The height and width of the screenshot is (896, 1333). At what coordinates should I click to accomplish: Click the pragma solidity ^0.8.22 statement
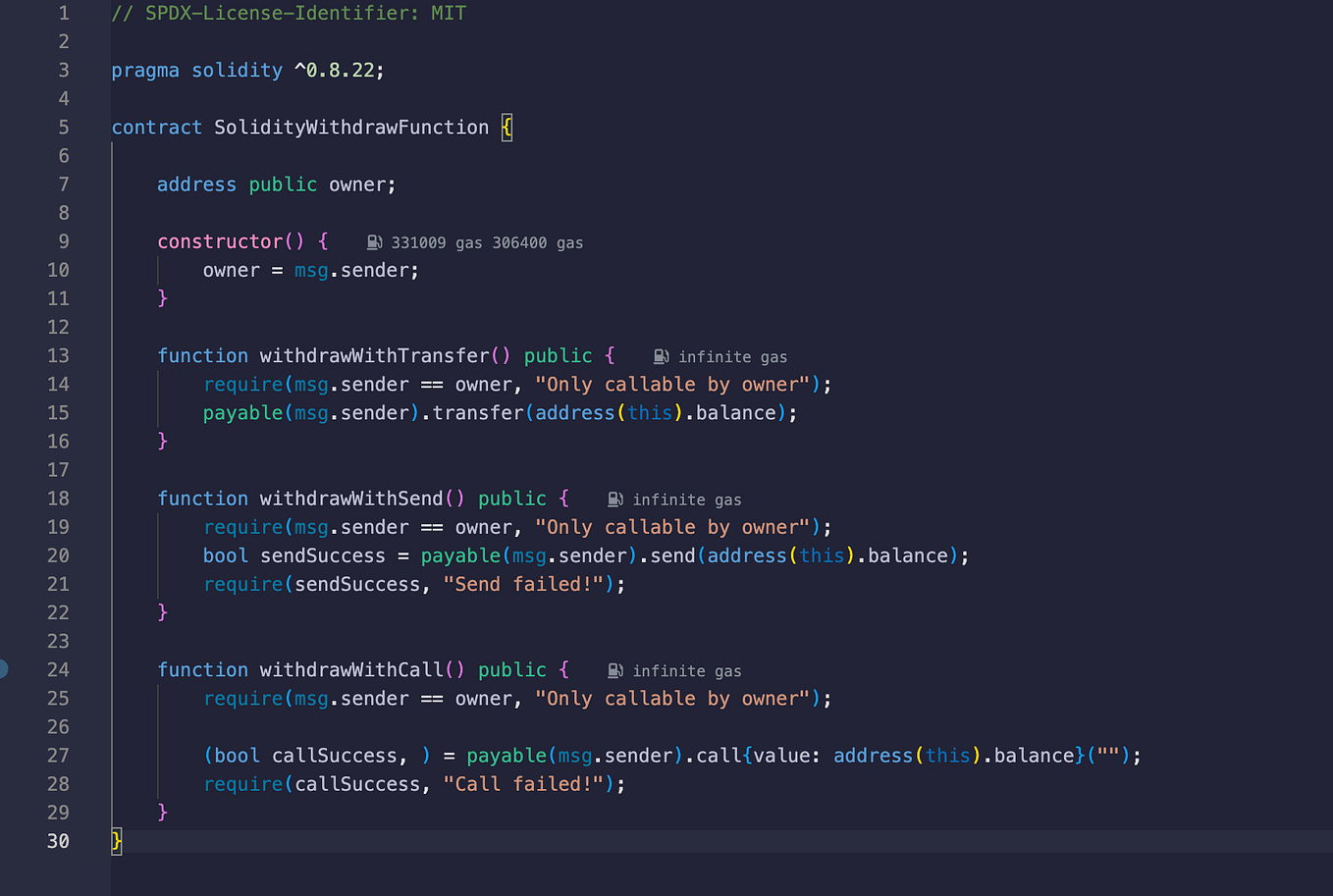[245, 70]
